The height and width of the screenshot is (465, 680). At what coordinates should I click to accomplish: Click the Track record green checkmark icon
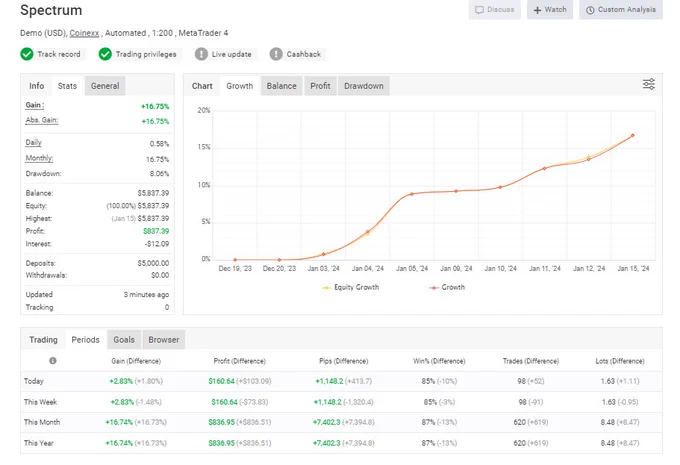27,54
